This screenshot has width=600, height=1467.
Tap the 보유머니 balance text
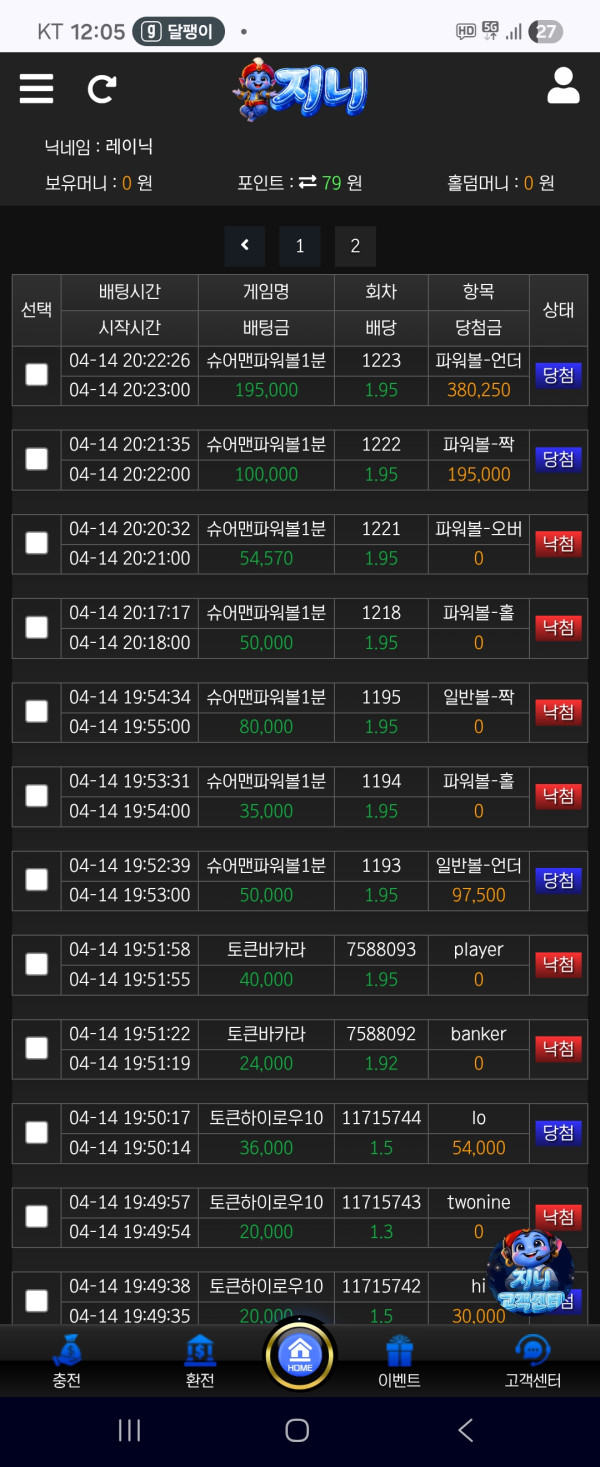coord(98,183)
